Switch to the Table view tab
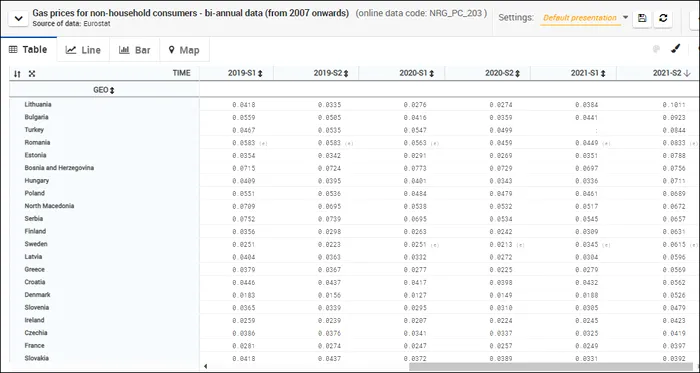This screenshot has width=700, height=373. [28, 50]
